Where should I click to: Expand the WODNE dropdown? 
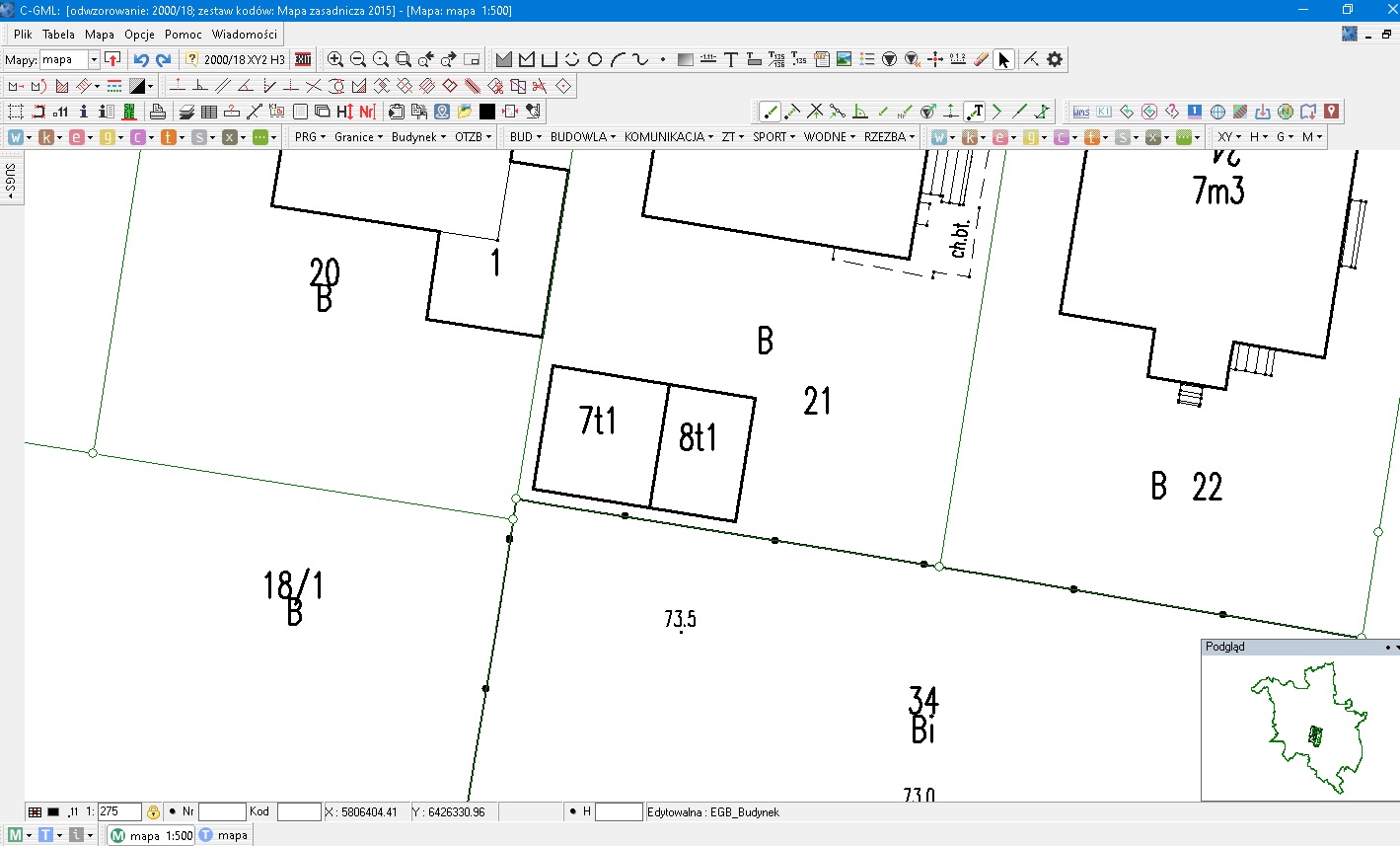point(830,137)
